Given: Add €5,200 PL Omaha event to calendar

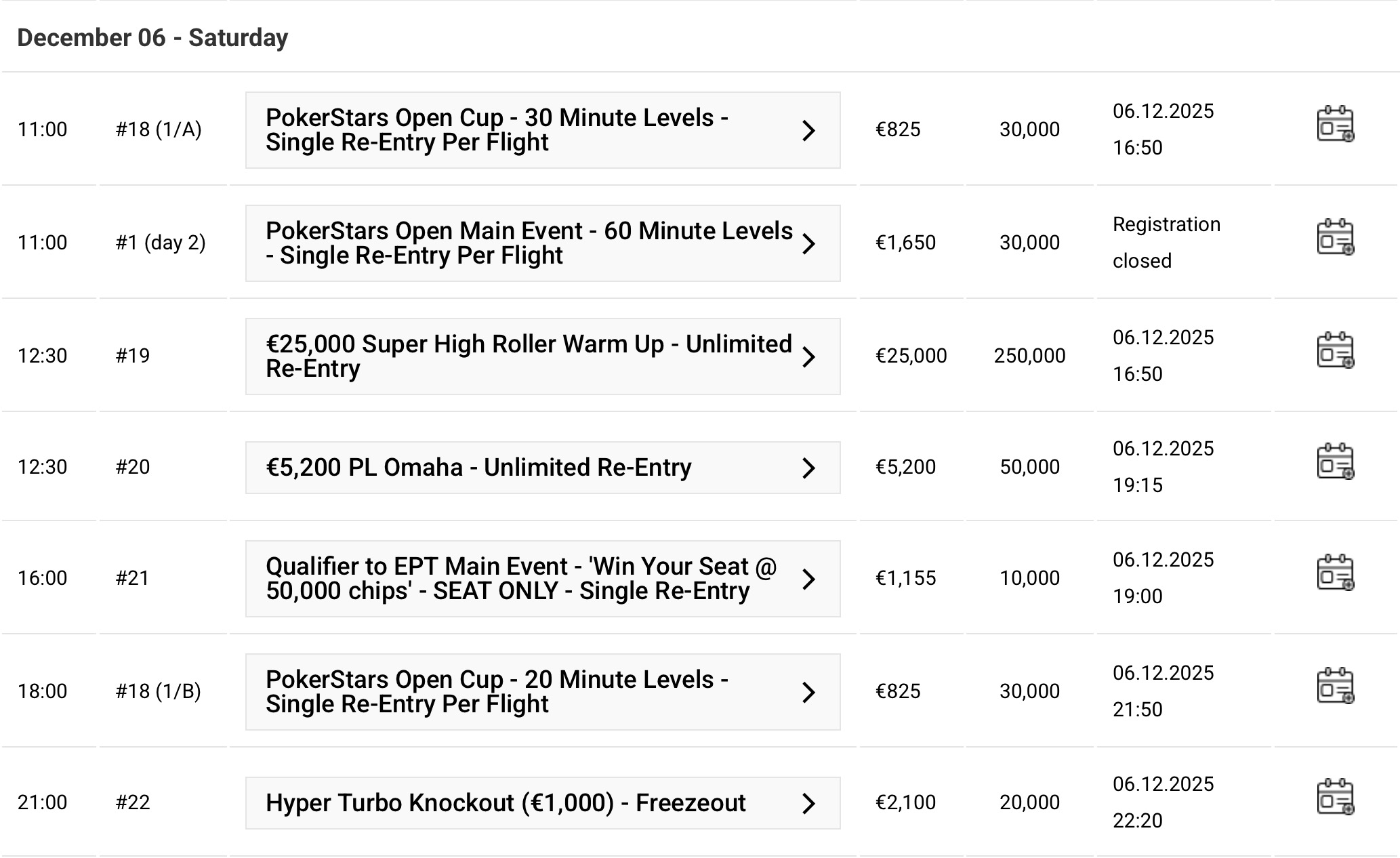Looking at the screenshot, I should [x=1334, y=462].
